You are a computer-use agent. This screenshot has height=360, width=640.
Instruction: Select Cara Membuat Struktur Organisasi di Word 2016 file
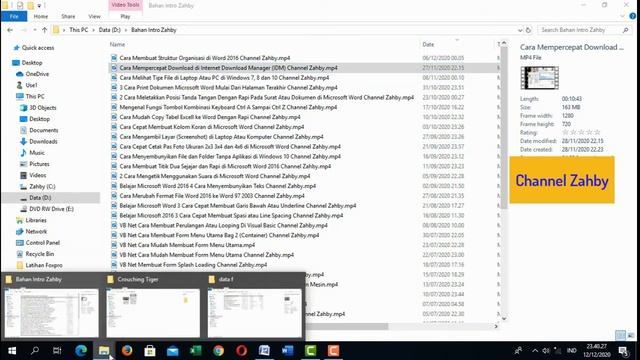click(204, 58)
